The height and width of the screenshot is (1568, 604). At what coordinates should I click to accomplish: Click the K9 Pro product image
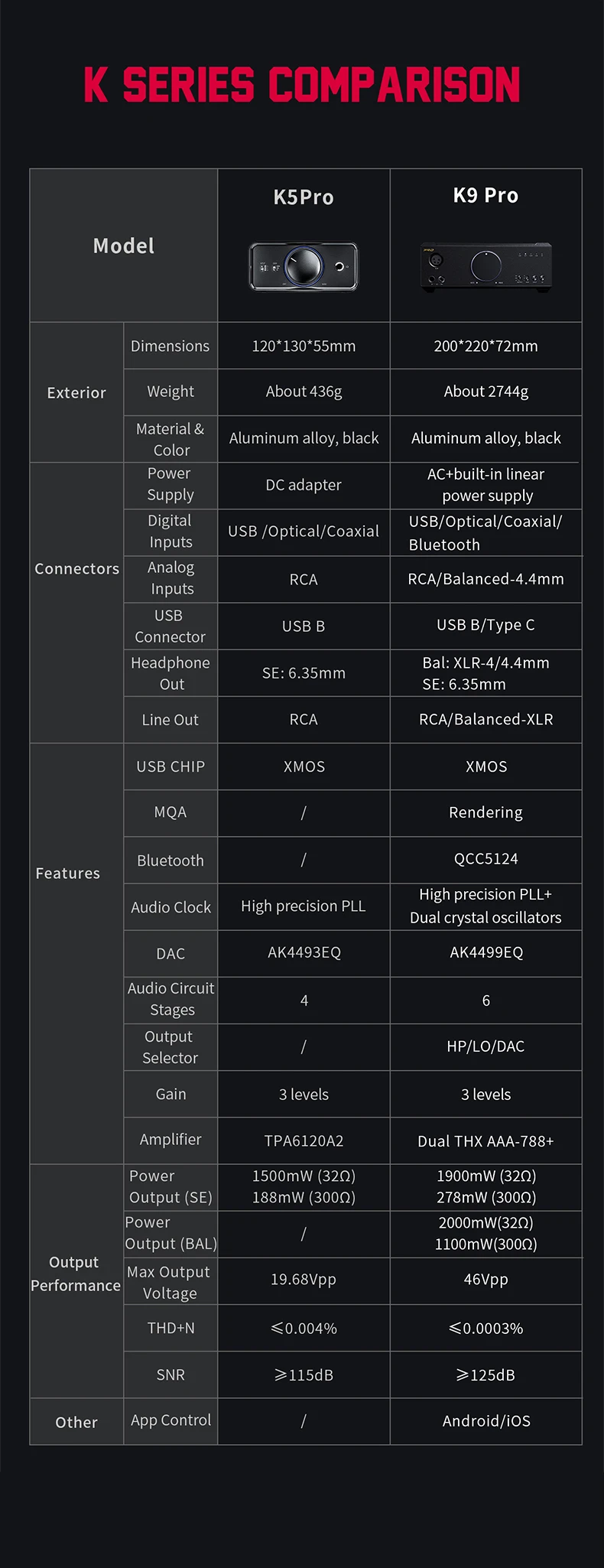click(485, 266)
